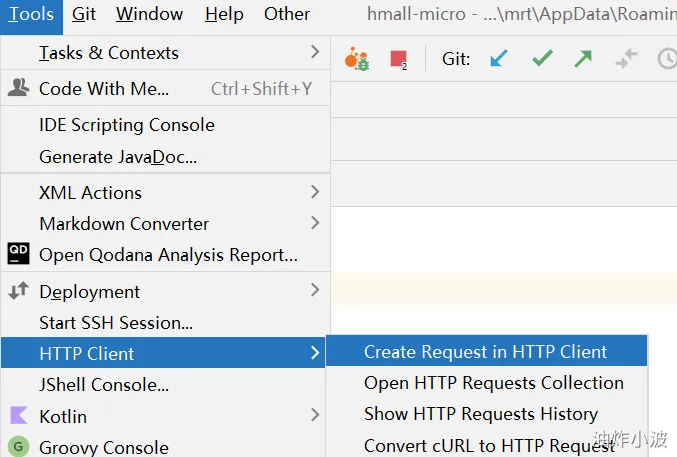Launch Code With Me
Viewport: 677px width, 457px height.
click(165, 89)
